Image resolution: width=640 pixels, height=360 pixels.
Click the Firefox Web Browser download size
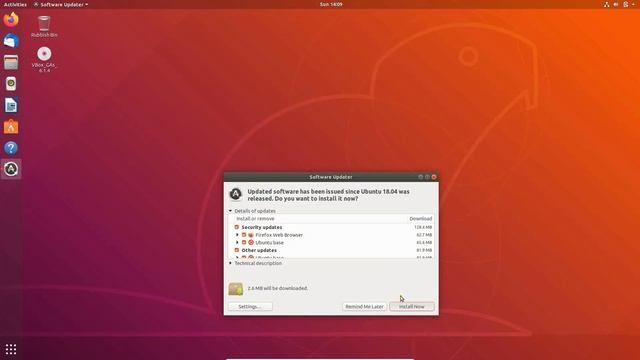[x=424, y=235]
